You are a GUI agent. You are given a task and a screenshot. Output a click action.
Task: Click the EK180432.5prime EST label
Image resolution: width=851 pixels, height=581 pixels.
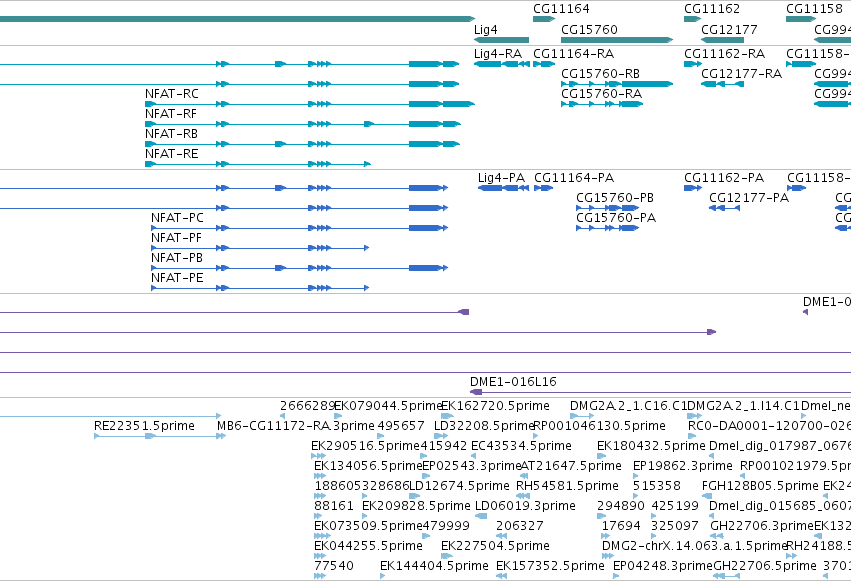coord(651,446)
